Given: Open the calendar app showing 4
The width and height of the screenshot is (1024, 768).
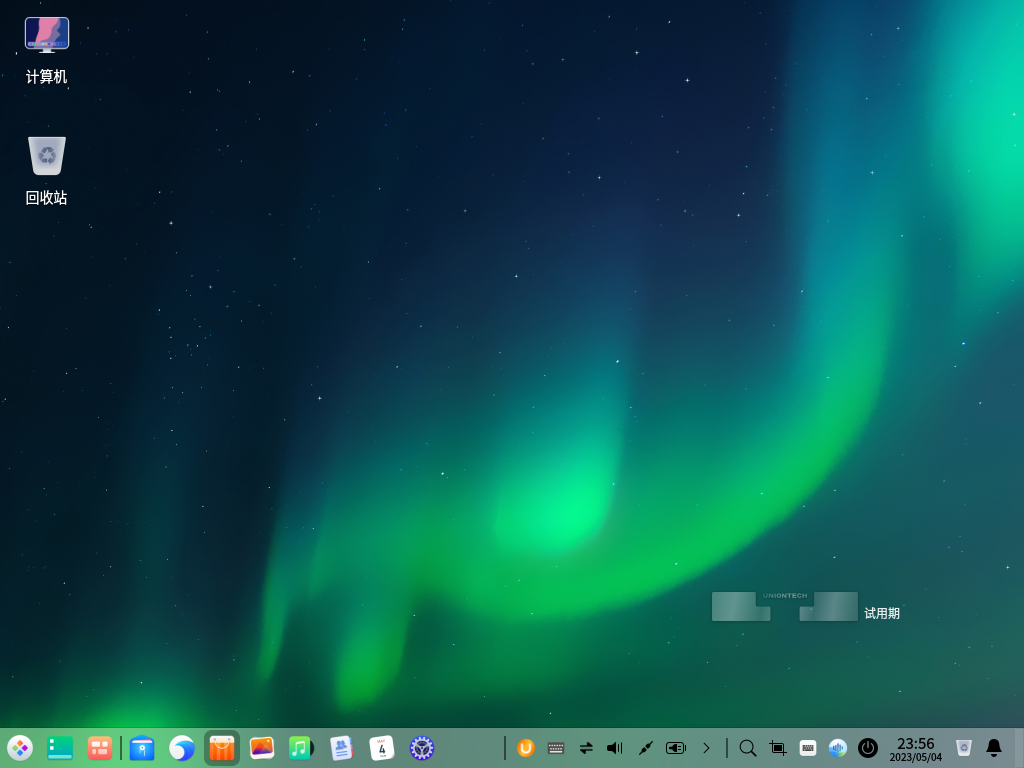Looking at the screenshot, I should point(381,748).
